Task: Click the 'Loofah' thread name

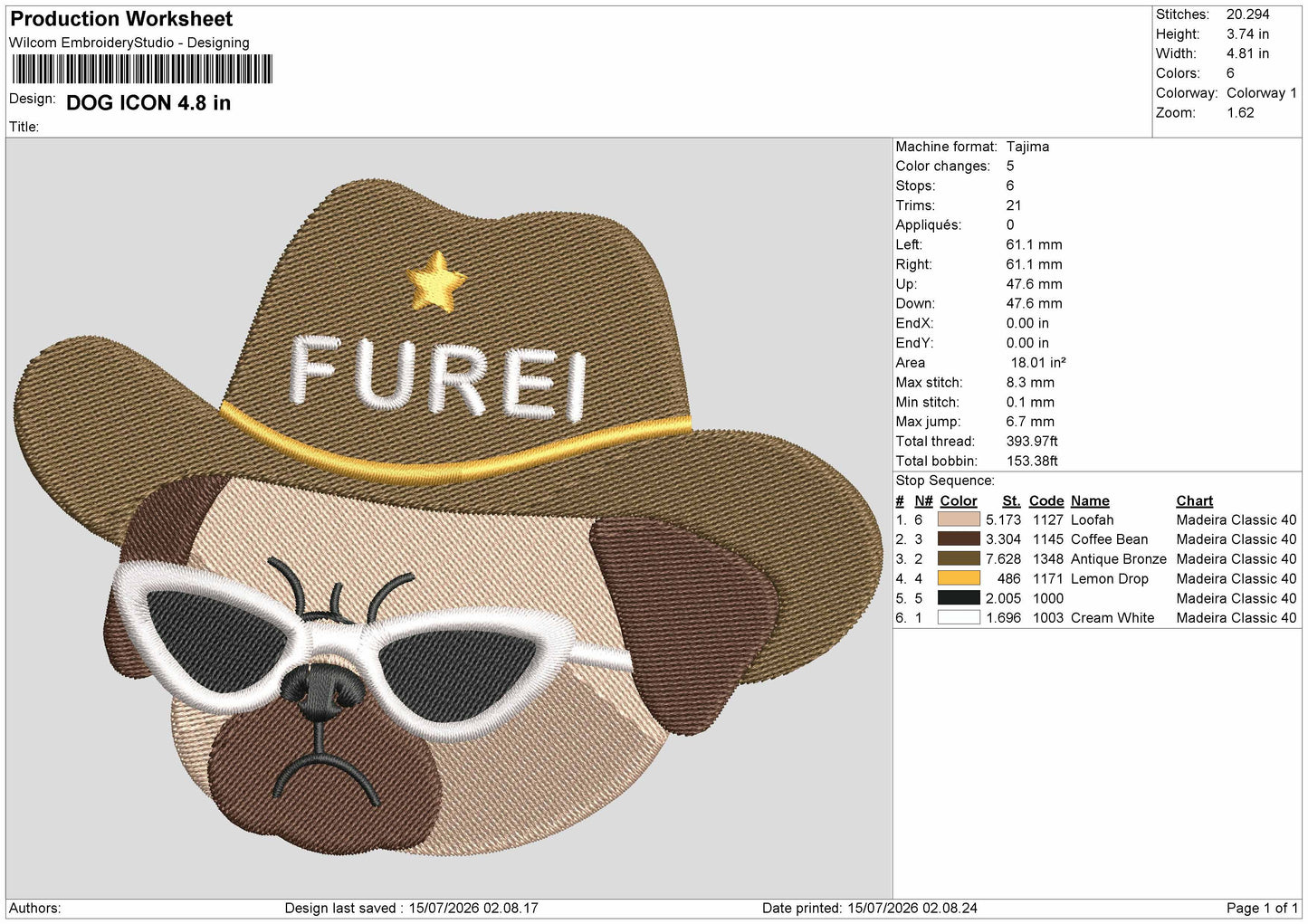Action: [x=1093, y=520]
